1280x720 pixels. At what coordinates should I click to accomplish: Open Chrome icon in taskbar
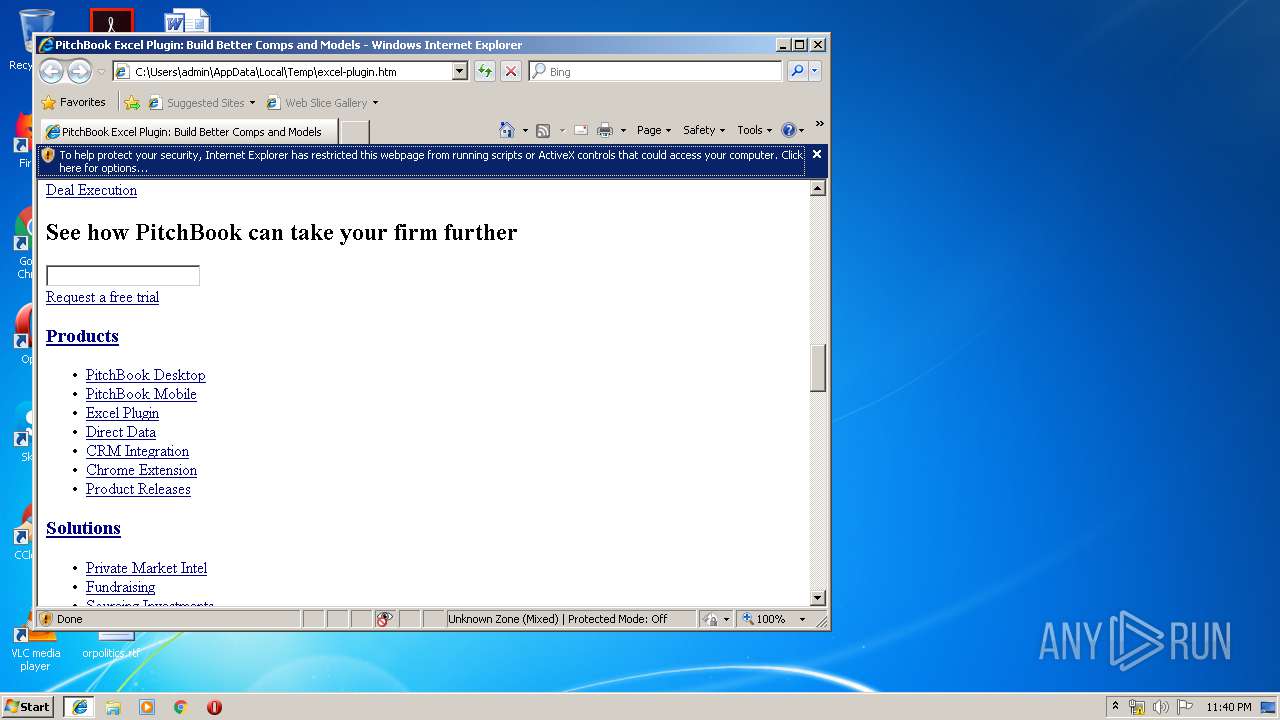[x=181, y=707]
